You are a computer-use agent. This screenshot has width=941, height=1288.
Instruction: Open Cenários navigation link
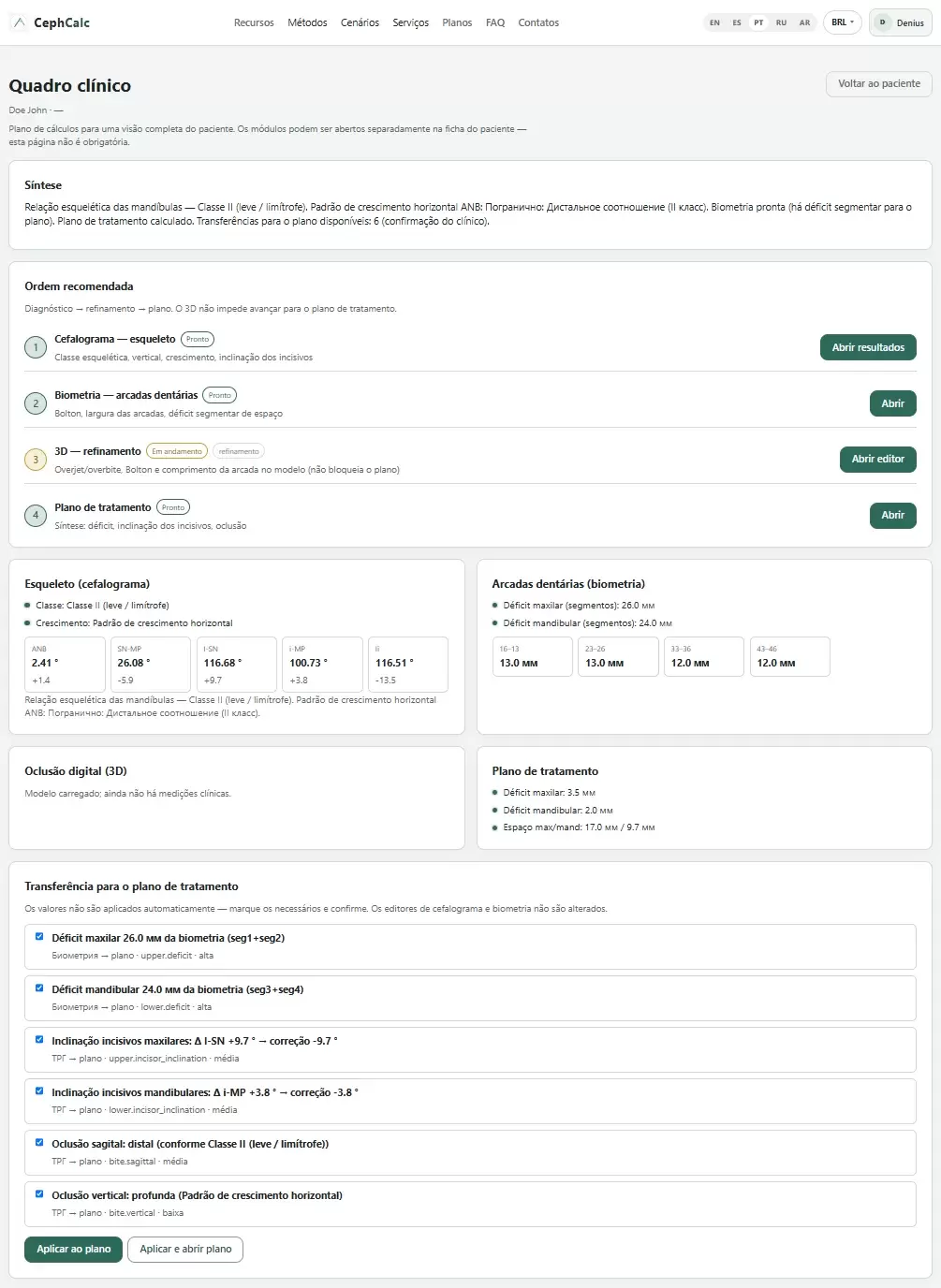(x=360, y=22)
